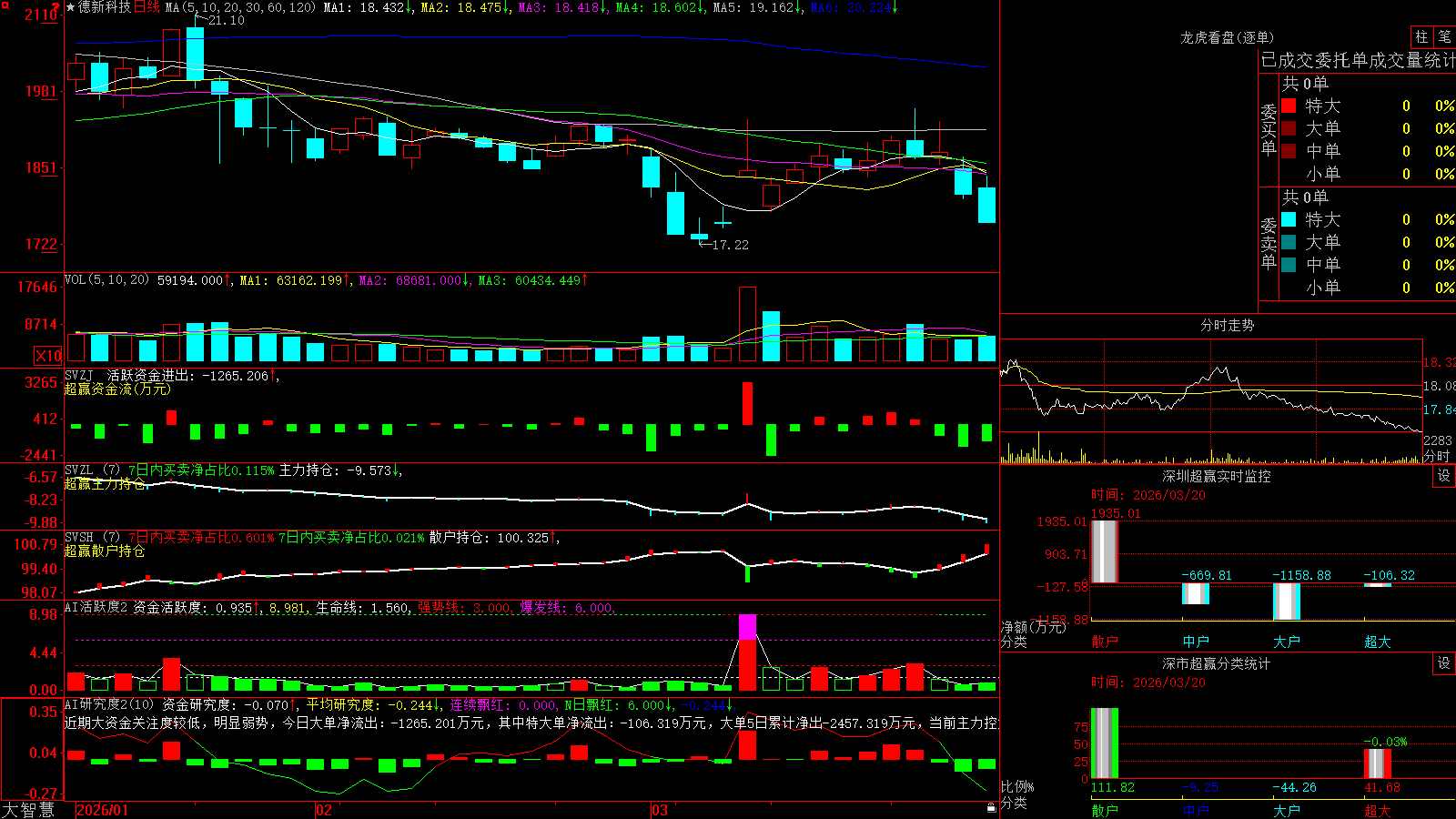
Task: Open the SVZL (7) indicator label
Action: [x=93, y=470]
